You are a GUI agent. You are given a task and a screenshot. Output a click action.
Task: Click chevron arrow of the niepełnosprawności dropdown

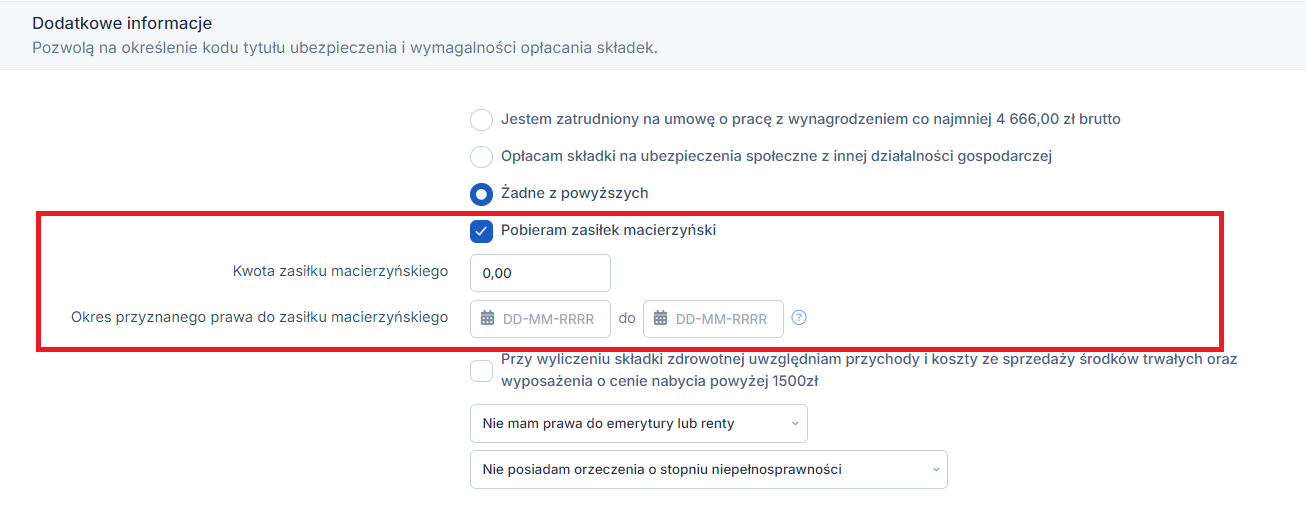tap(935, 469)
